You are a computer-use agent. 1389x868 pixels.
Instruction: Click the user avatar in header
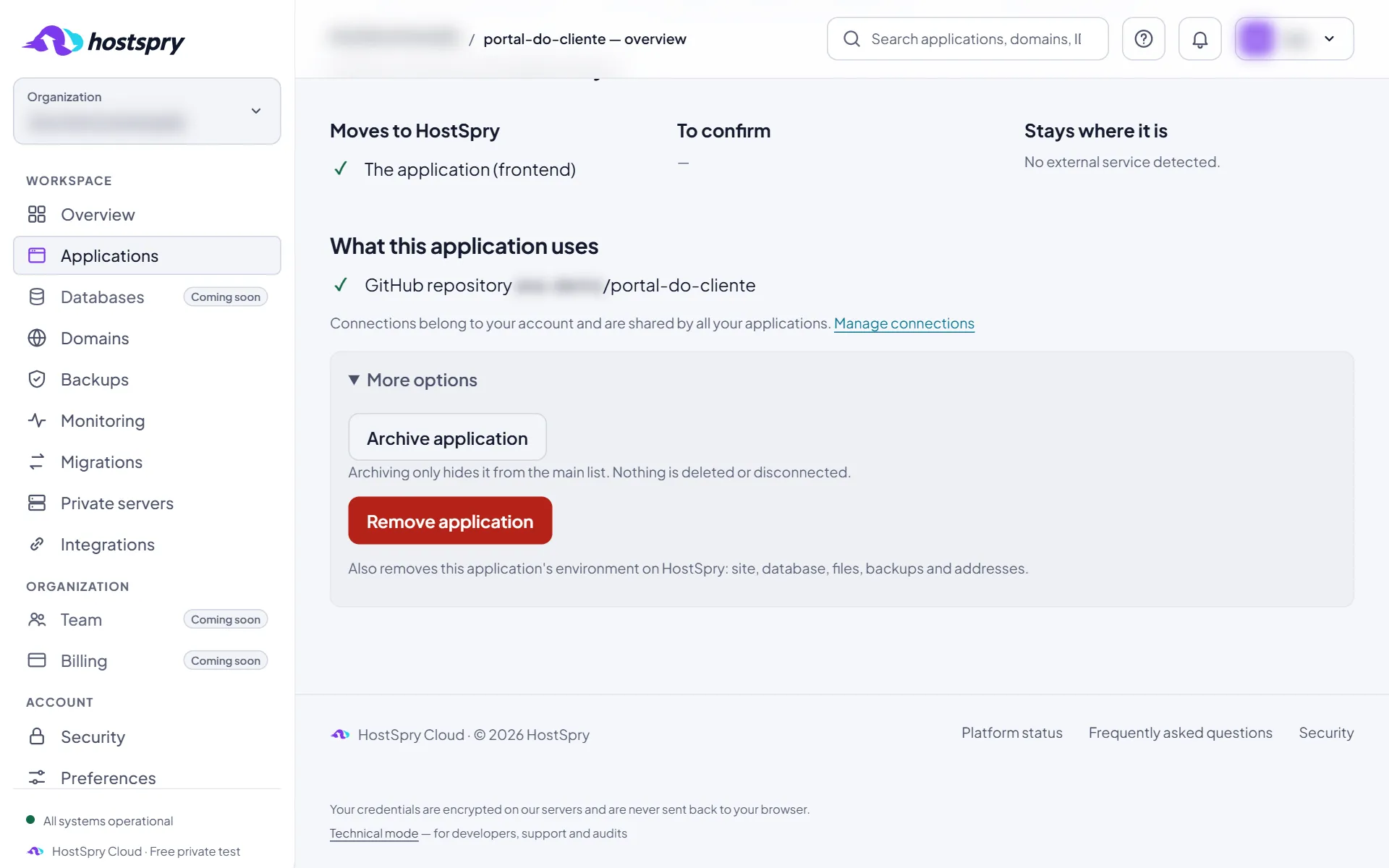[x=1257, y=39]
